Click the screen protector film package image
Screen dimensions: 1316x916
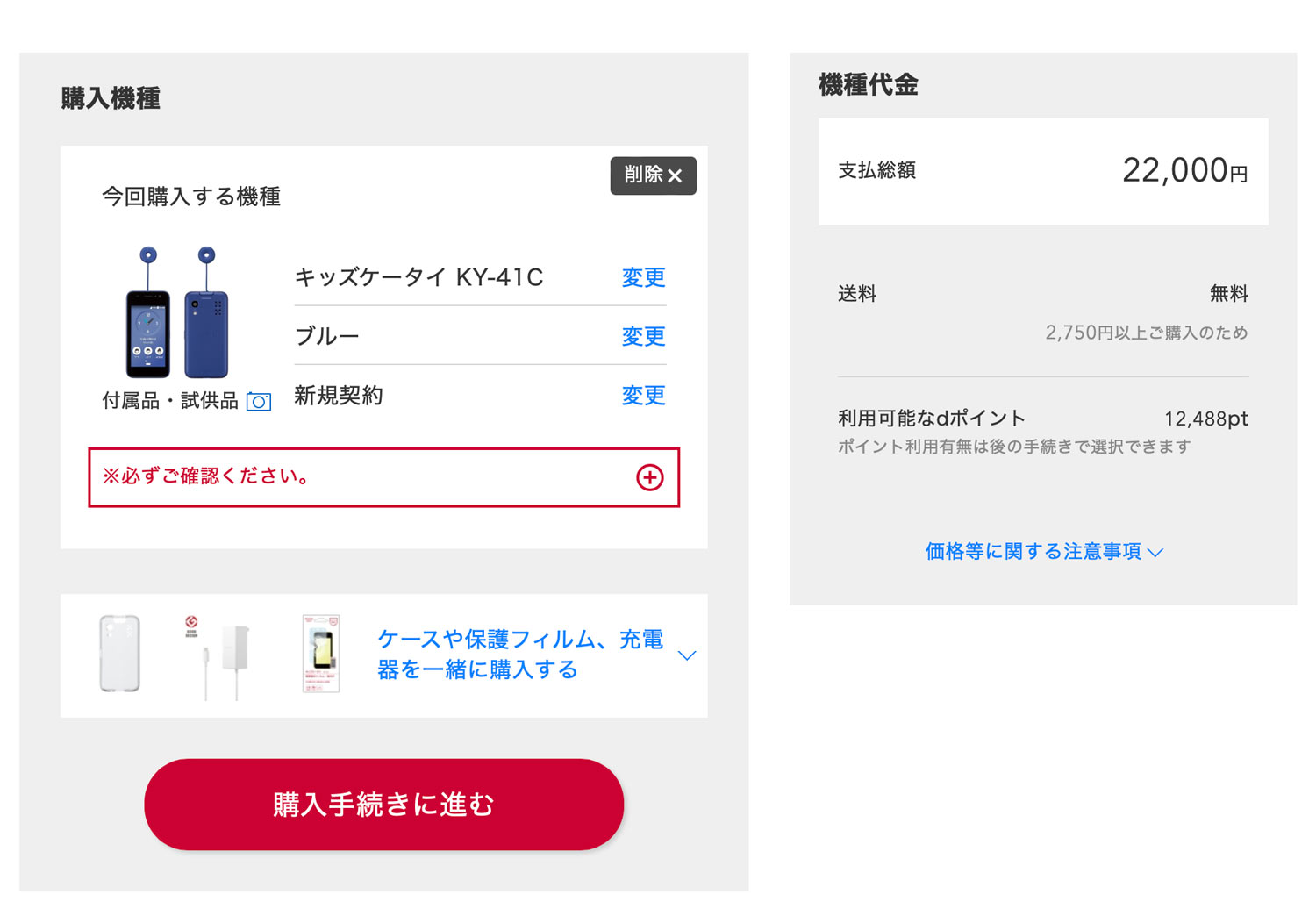(321, 654)
